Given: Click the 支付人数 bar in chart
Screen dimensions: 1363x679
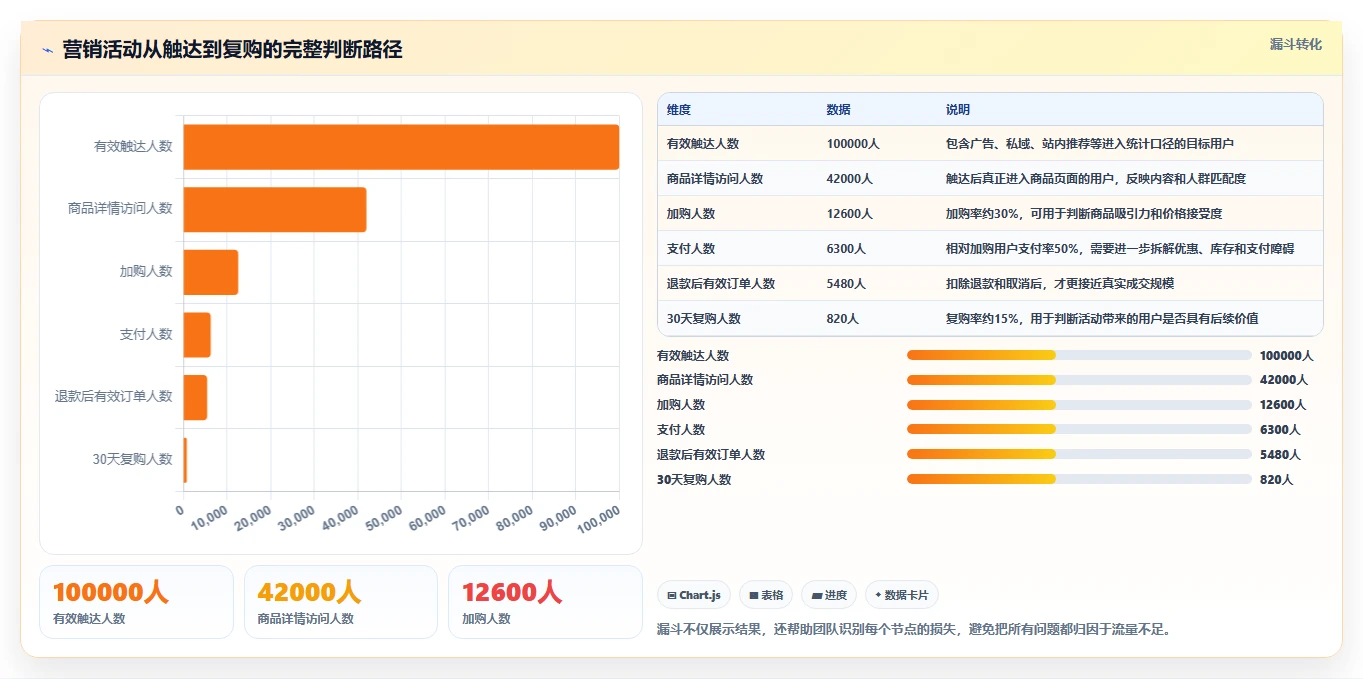Looking at the screenshot, I should point(197,334).
